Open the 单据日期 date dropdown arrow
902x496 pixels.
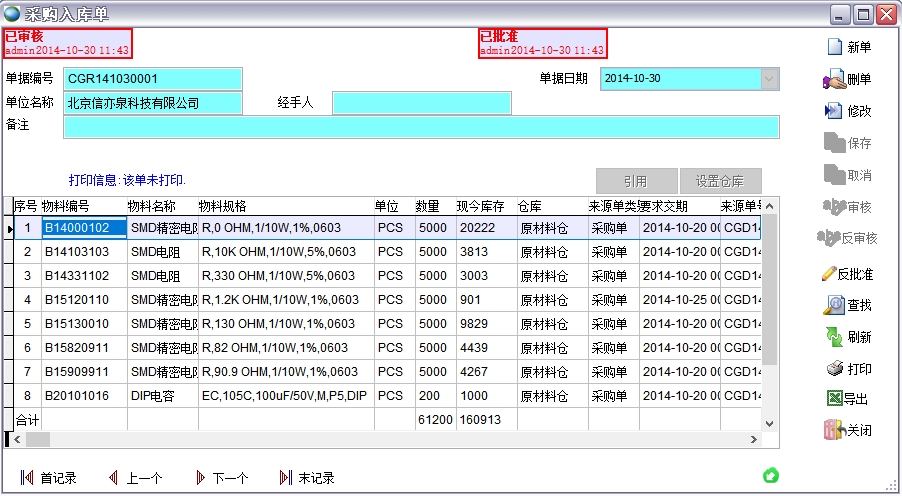pyautogui.click(x=769, y=79)
